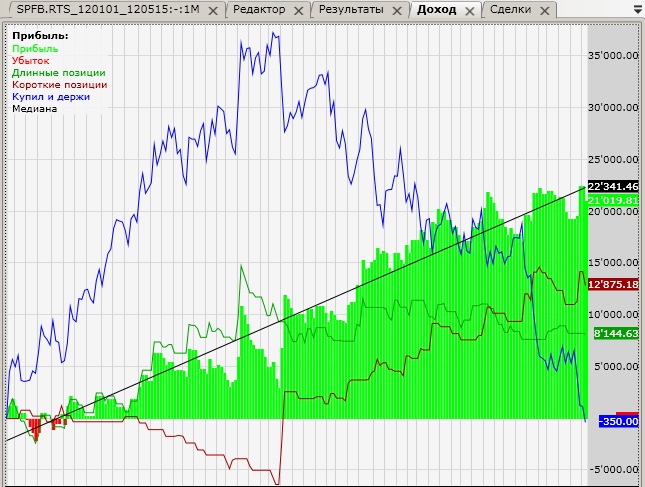
Task: Click the 8'144.63 long positions value label
Action: pos(616,333)
